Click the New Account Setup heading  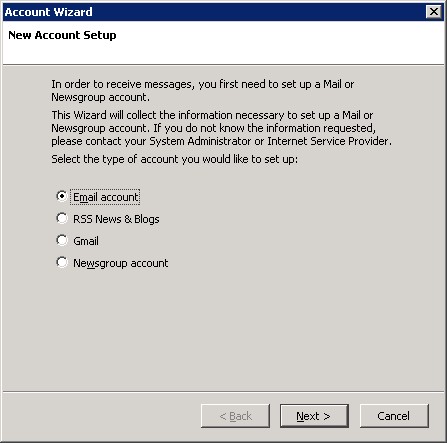(62, 35)
